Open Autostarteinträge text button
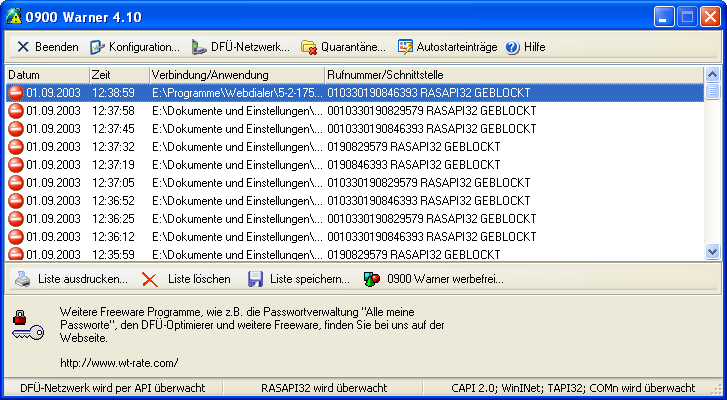 457,47
